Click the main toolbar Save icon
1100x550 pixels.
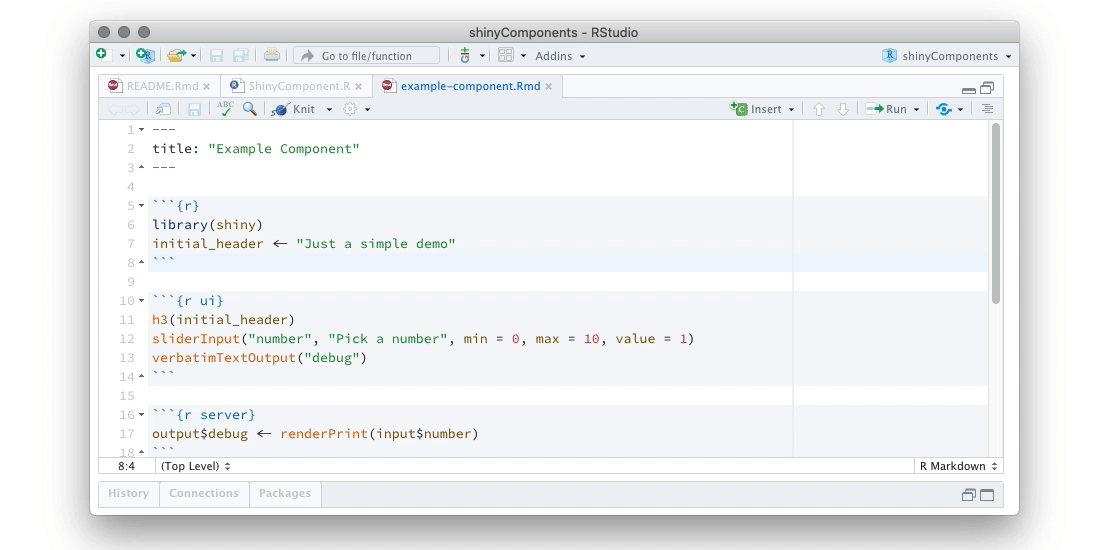tap(217, 55)
